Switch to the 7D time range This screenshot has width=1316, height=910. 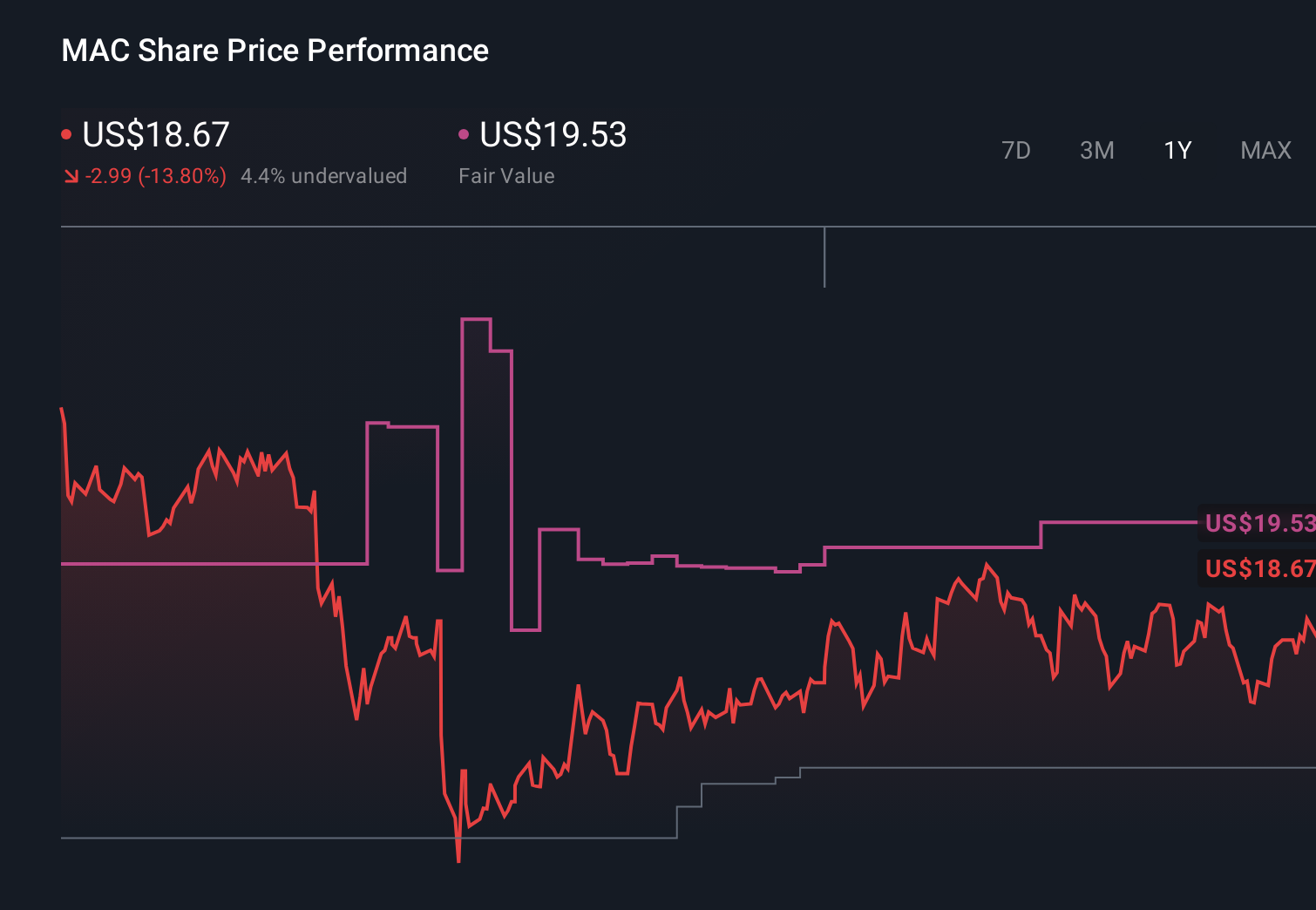pyautogui.click(x=1016, y=150)
